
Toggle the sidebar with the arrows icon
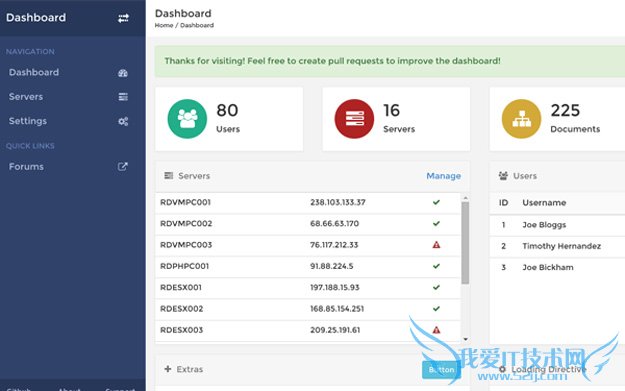123,18
